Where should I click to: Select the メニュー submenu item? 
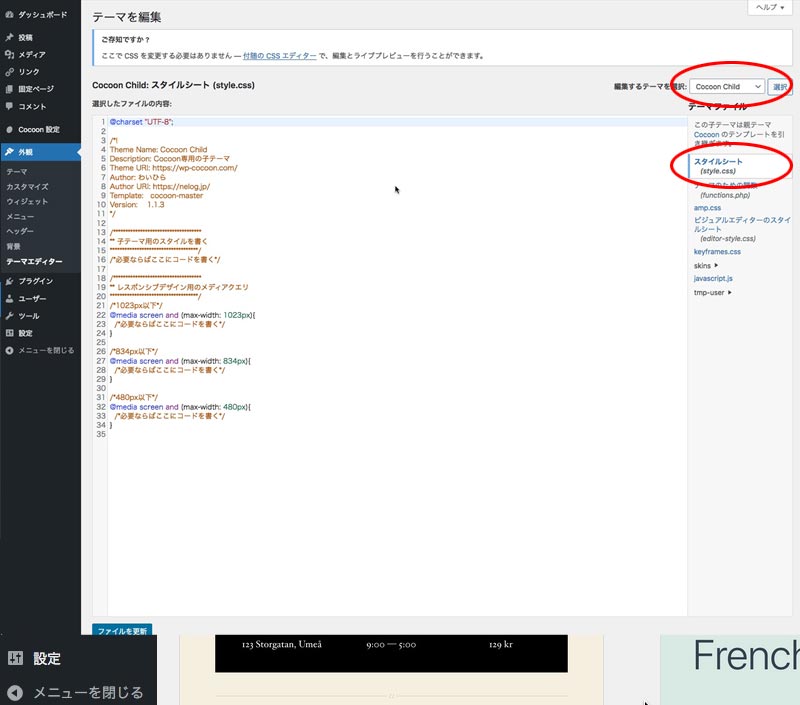coord(20,216)
